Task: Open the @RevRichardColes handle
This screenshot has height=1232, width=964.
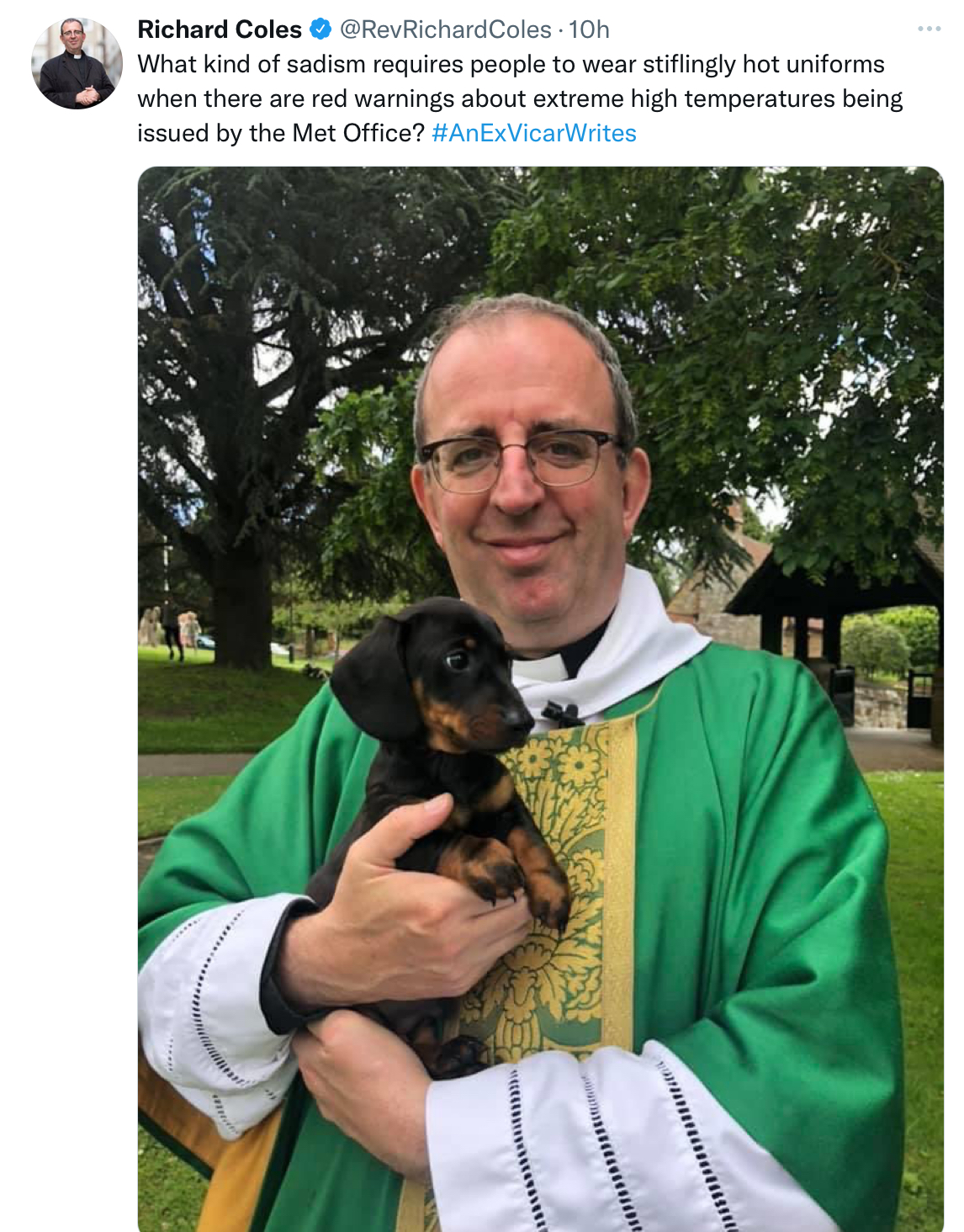Action: (x=445, y=29)
